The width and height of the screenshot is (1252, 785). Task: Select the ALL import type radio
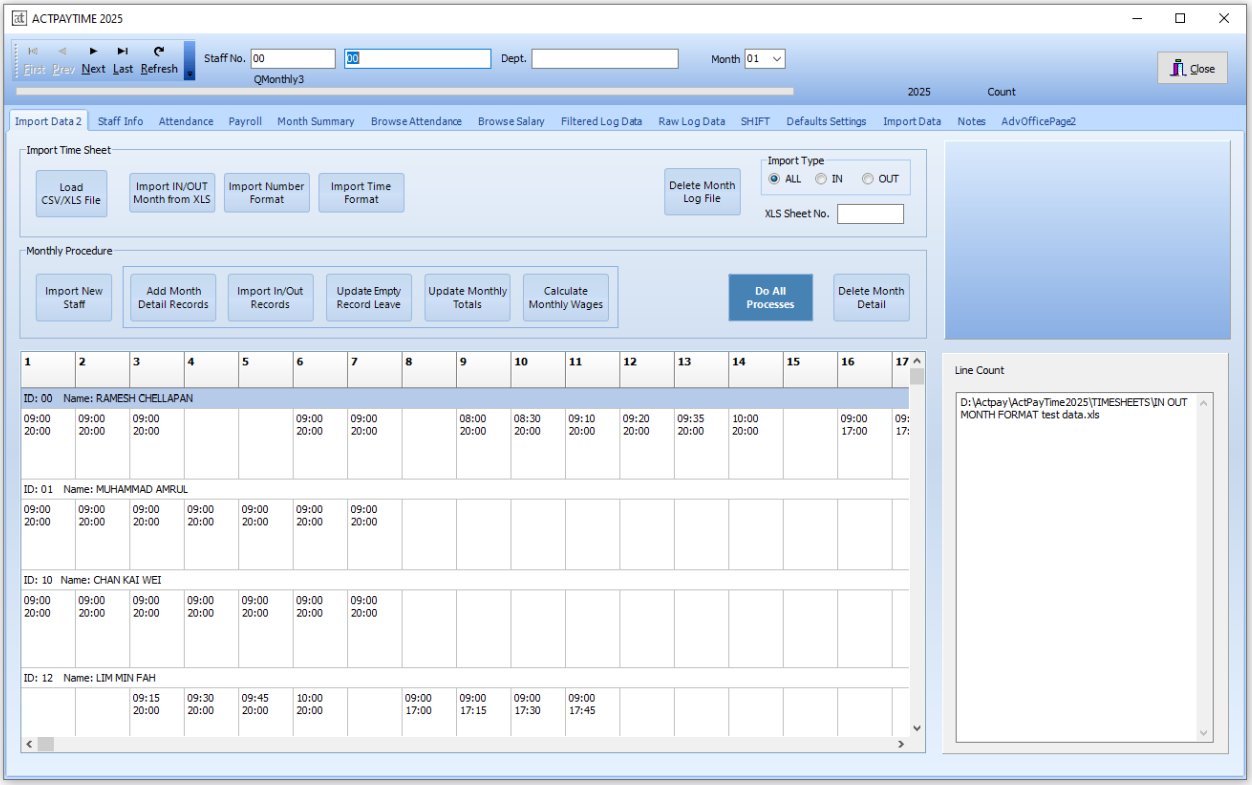click(774, 179)
